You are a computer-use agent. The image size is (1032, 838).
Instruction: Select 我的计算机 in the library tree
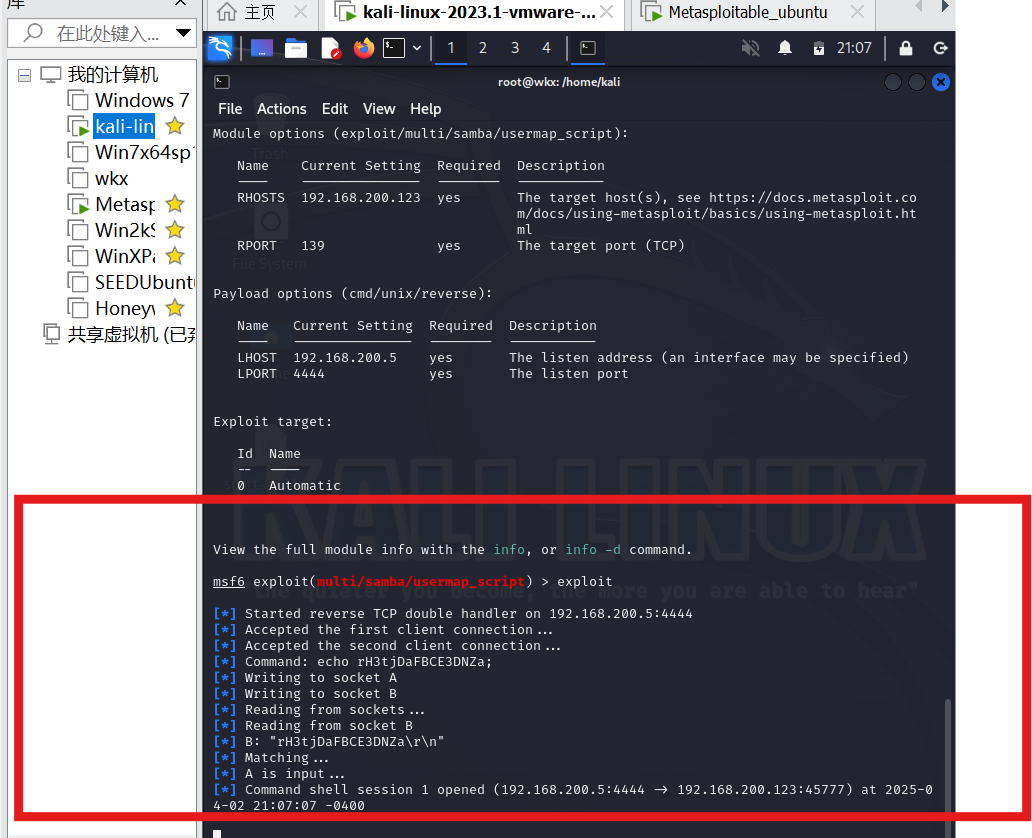pos(113,74)
